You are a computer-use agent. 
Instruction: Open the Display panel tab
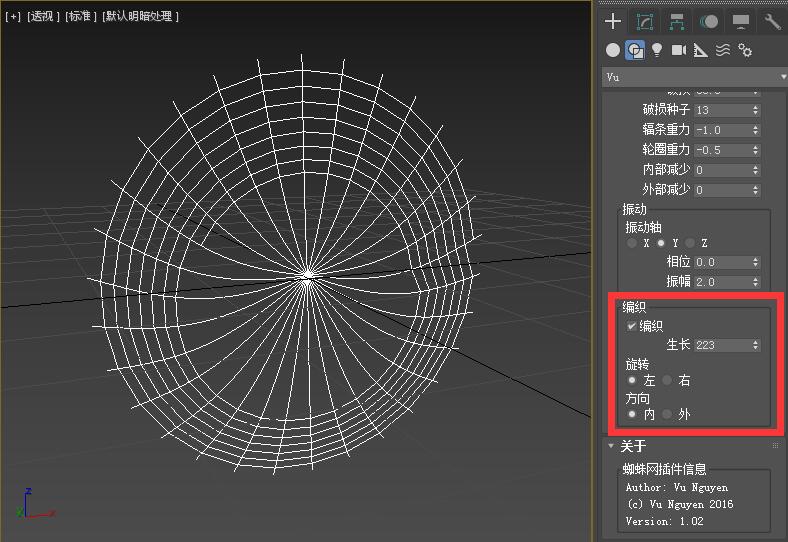(x=741, y=22)
